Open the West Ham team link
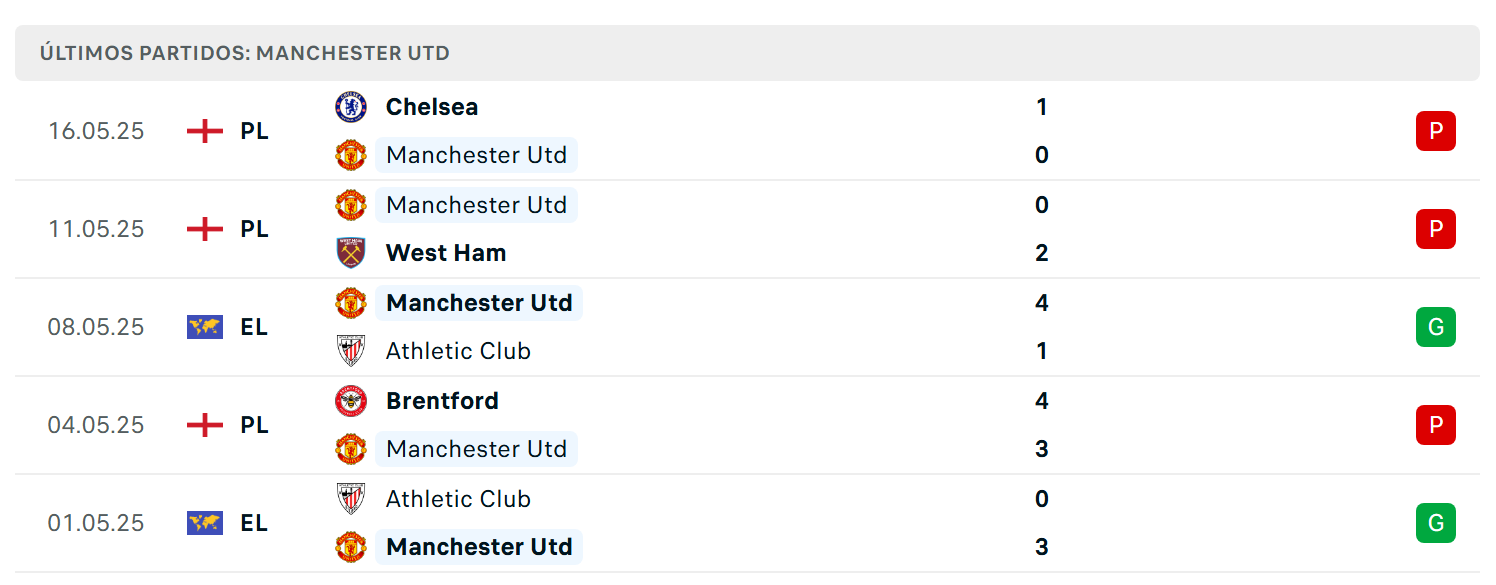The height and width of the screenshot is (585, 1496). (x=446, y=253)
